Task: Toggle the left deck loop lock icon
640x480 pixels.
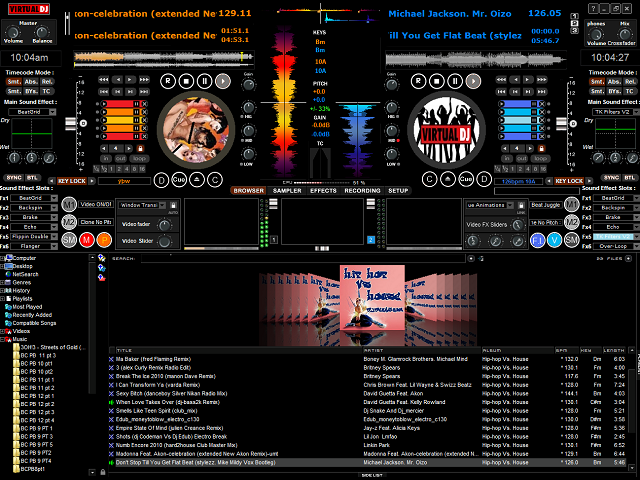Action: pyautogui.click(x=140, y=149)
